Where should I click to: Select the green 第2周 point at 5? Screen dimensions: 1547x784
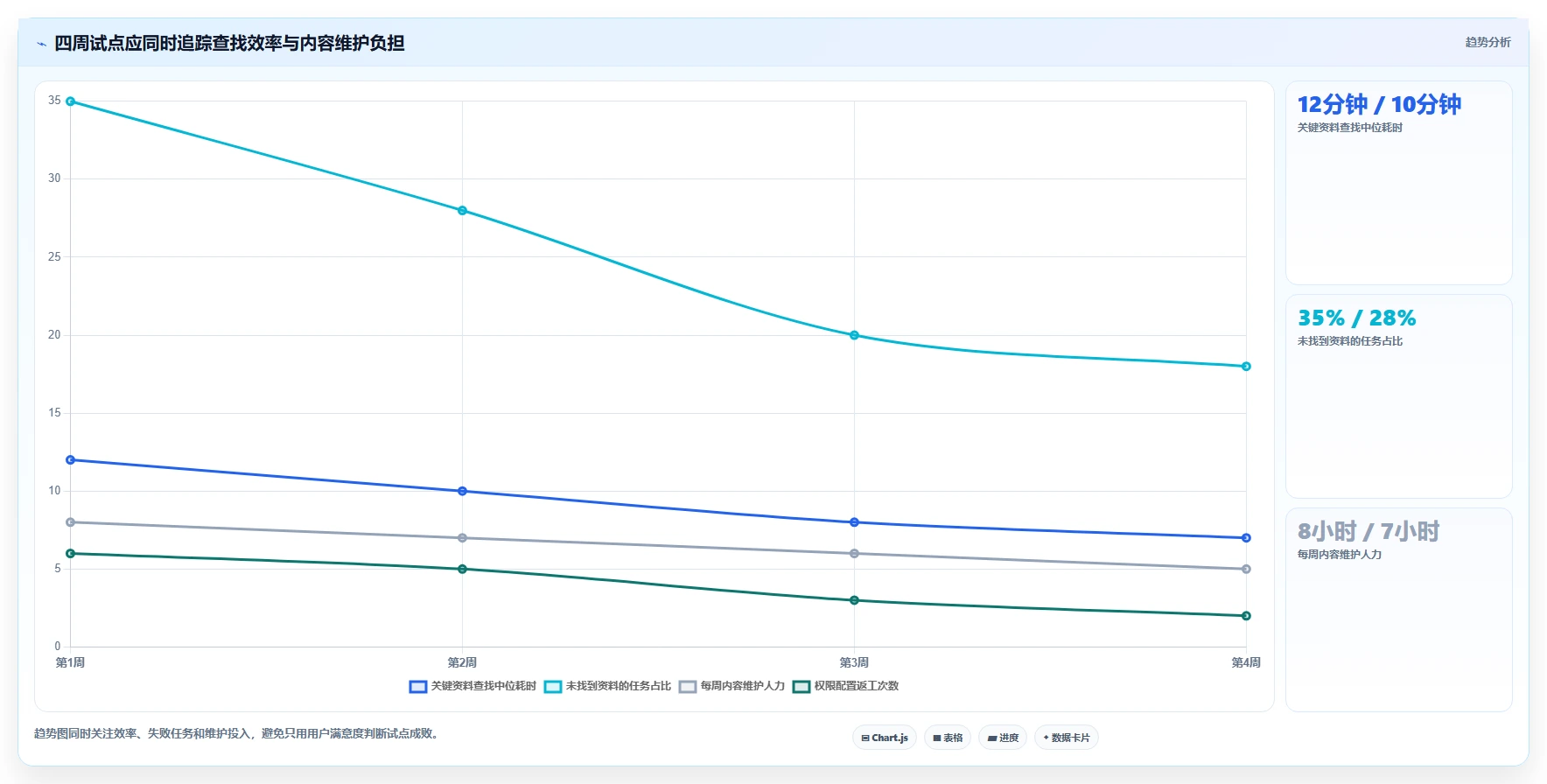pyautogui.click(x=463, y=569)
